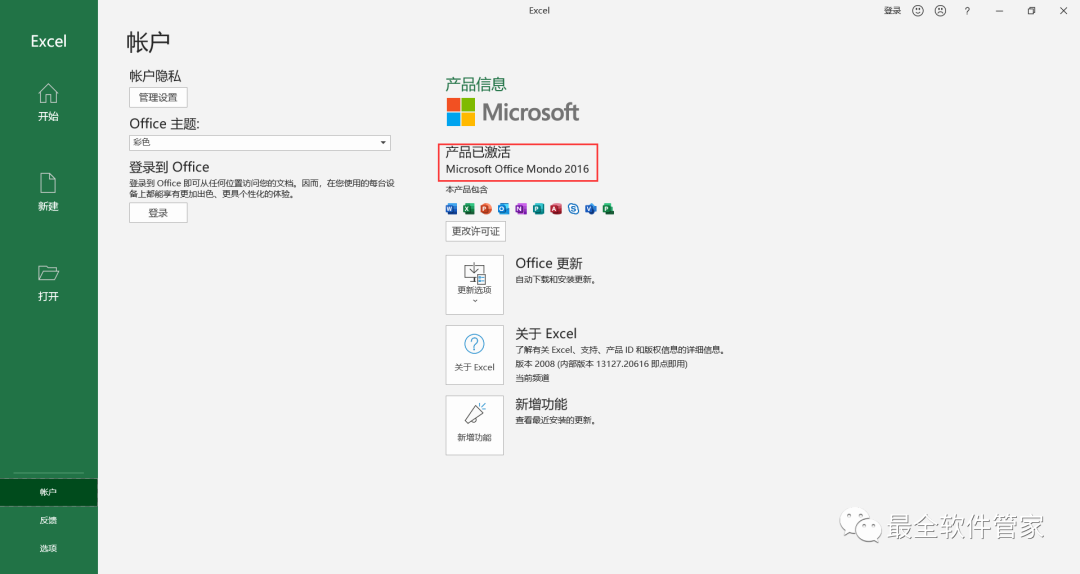Screen dimensions: 1080x574
Task: Open help with the question mark icon
Action: pos(967,10)
